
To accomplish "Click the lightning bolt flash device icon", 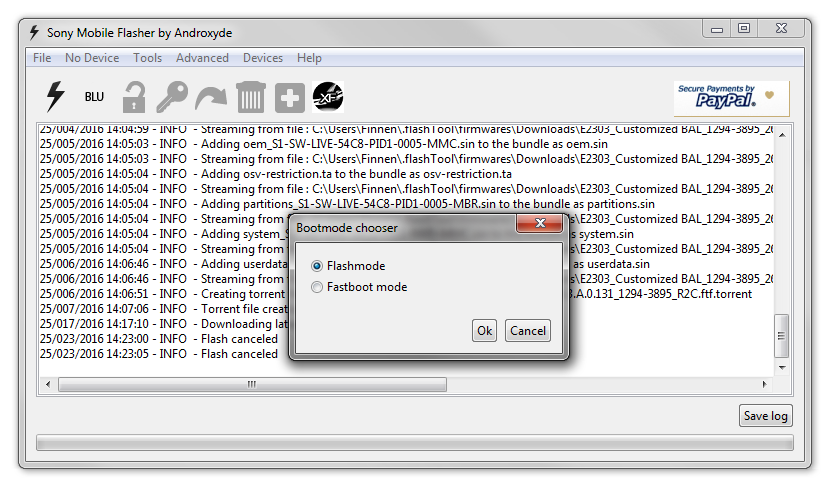I will point(55,97).
